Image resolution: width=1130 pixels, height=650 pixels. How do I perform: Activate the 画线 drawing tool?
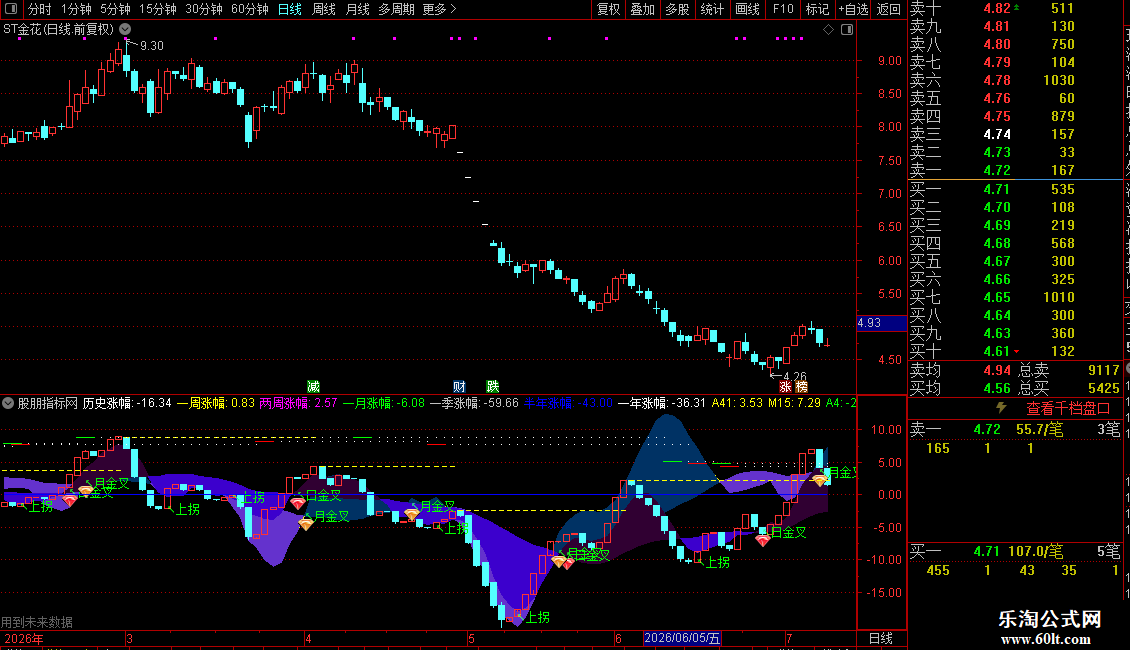click(747, 9)
